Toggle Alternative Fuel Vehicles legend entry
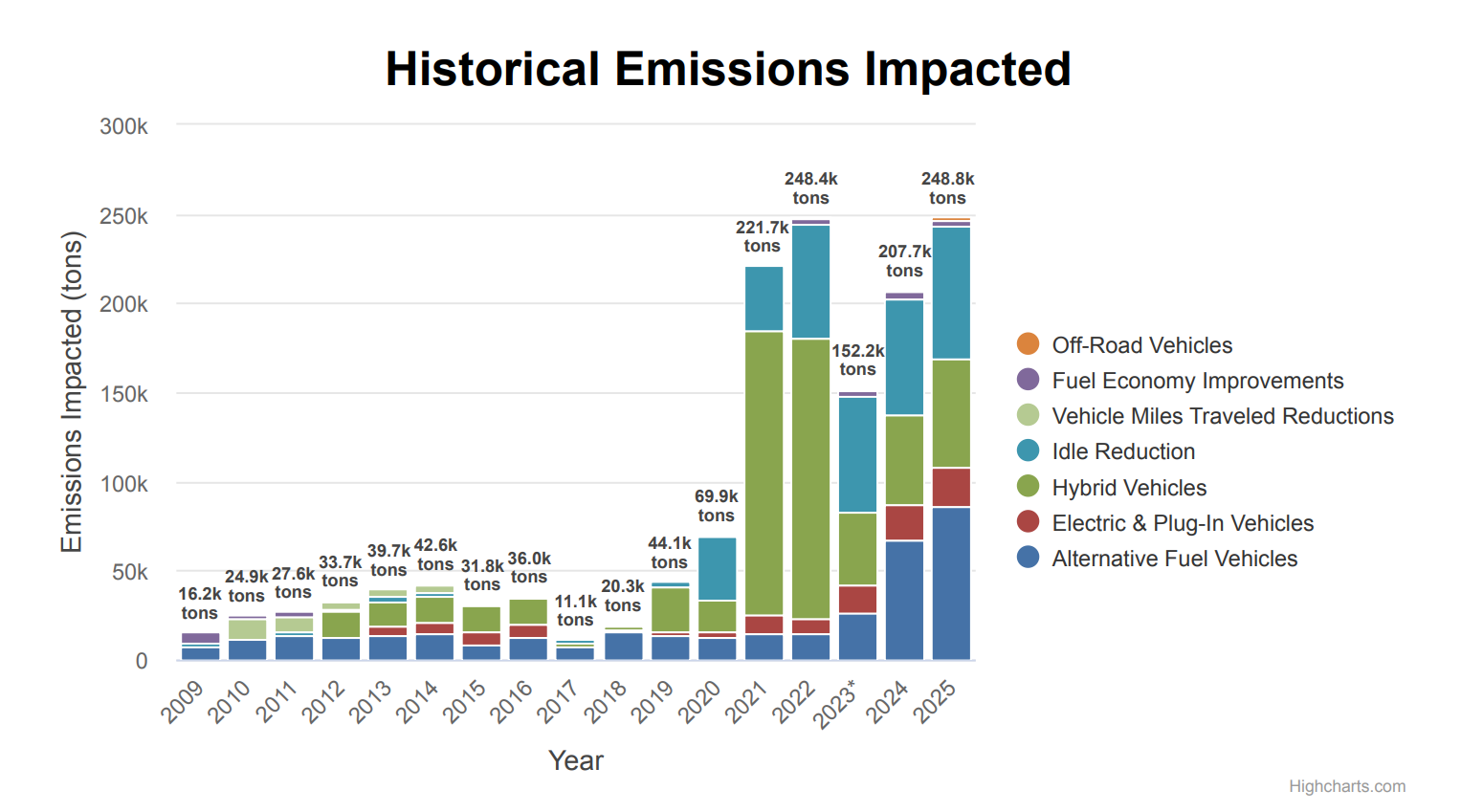The height and width of the screenshot is (812, 1461). [1157, 559]
